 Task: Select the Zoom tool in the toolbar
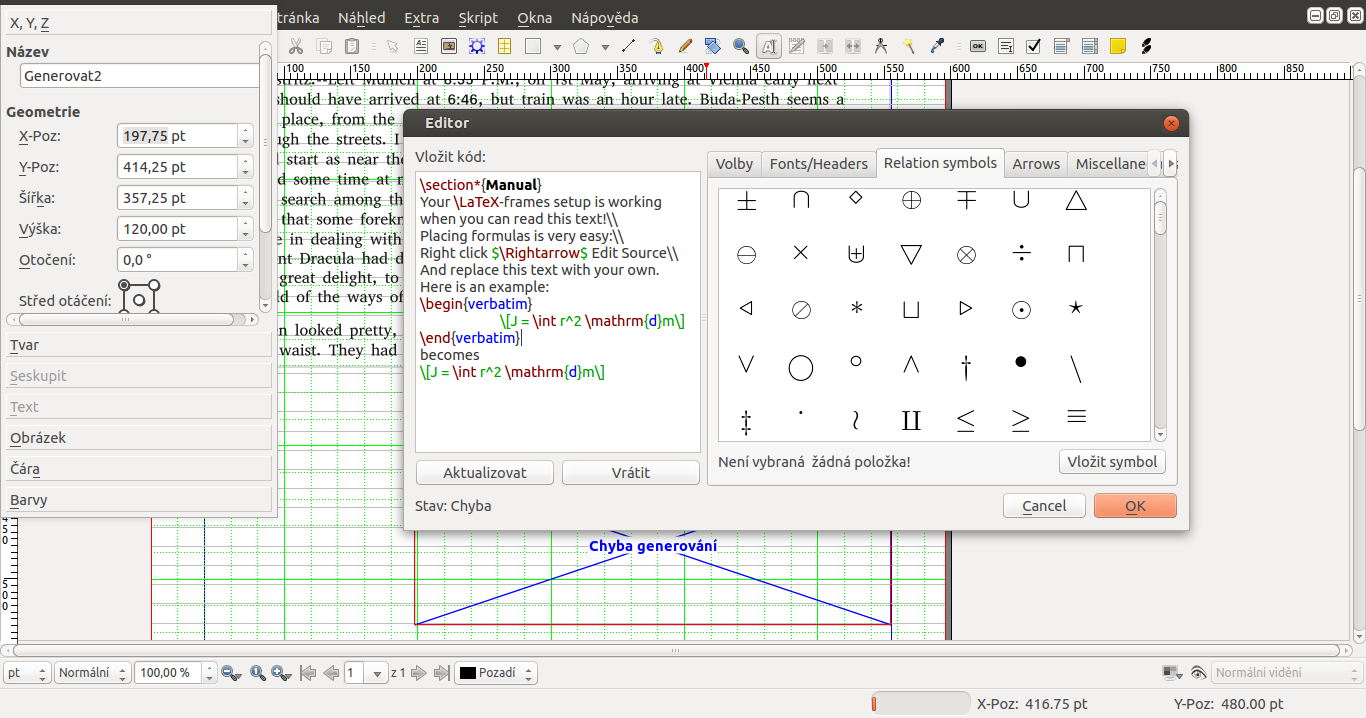[741, 46]
